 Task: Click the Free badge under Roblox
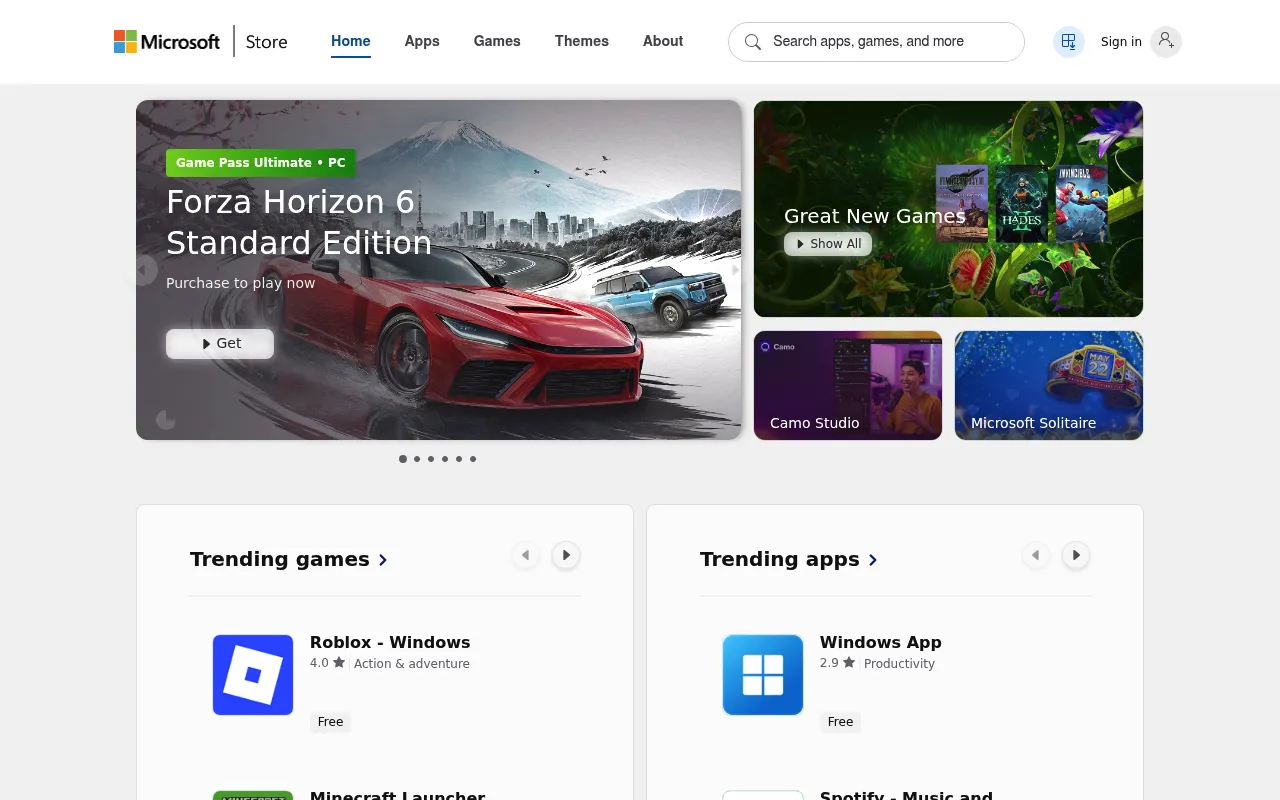[330, 722]
